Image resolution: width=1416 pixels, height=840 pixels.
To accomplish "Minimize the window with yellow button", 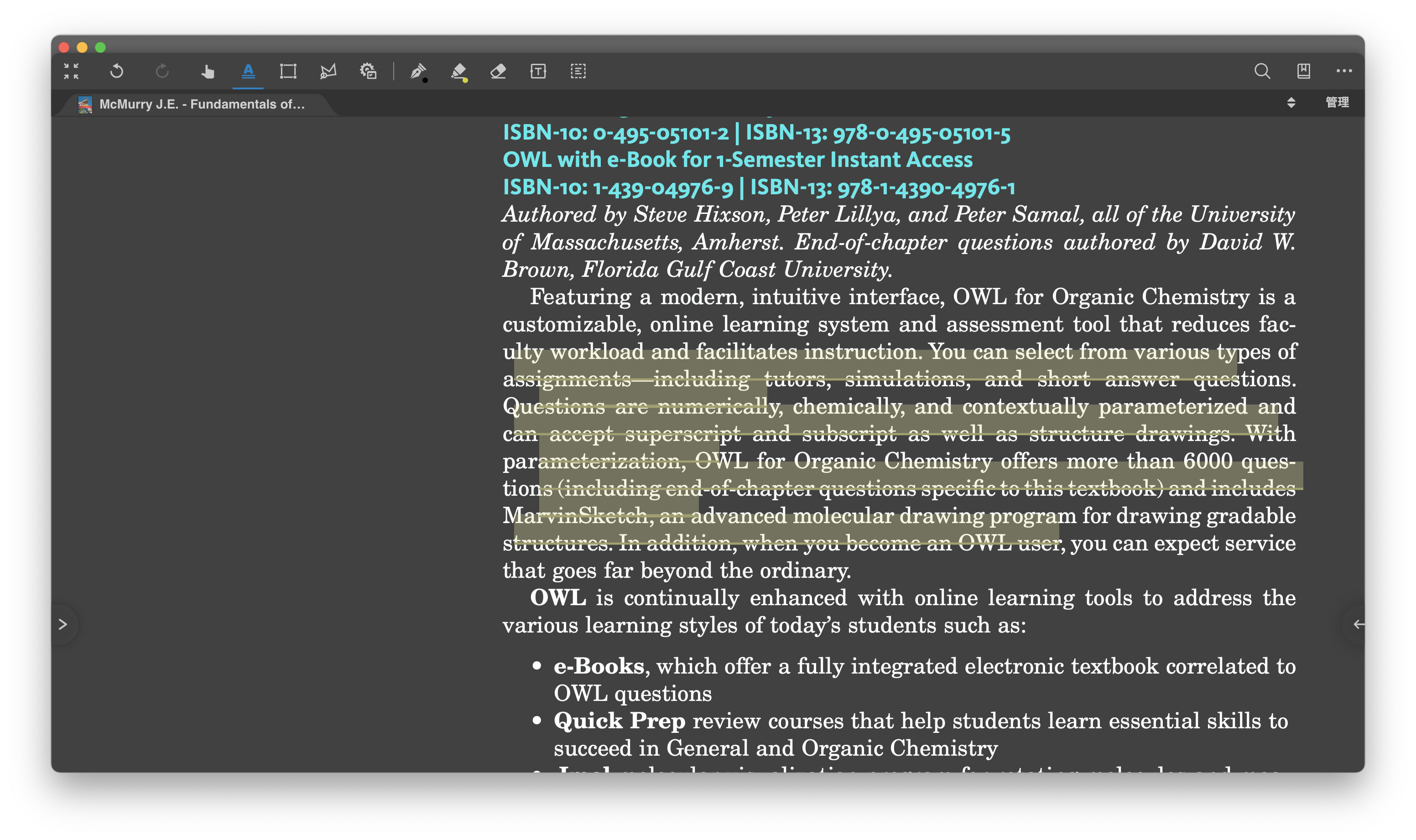I will (x=82, y=47).
